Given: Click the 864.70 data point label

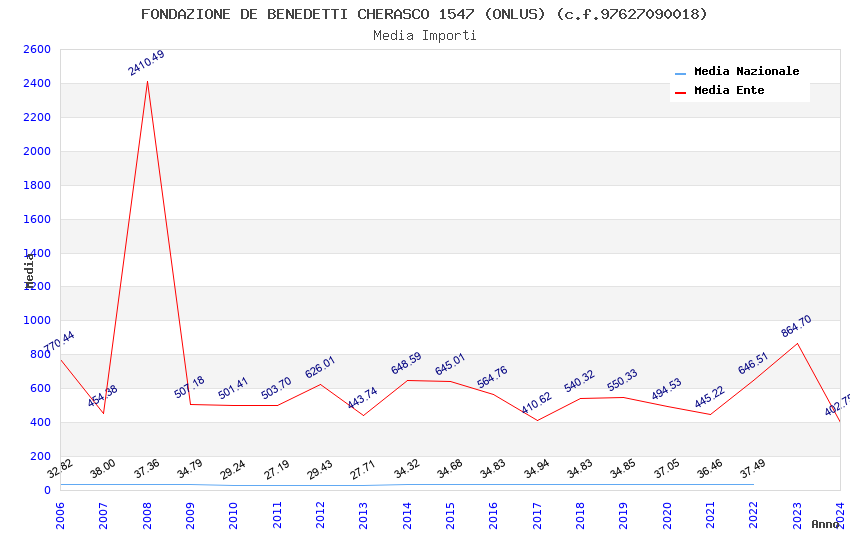Looking at the screenshot, I should [x=796, y=326].
